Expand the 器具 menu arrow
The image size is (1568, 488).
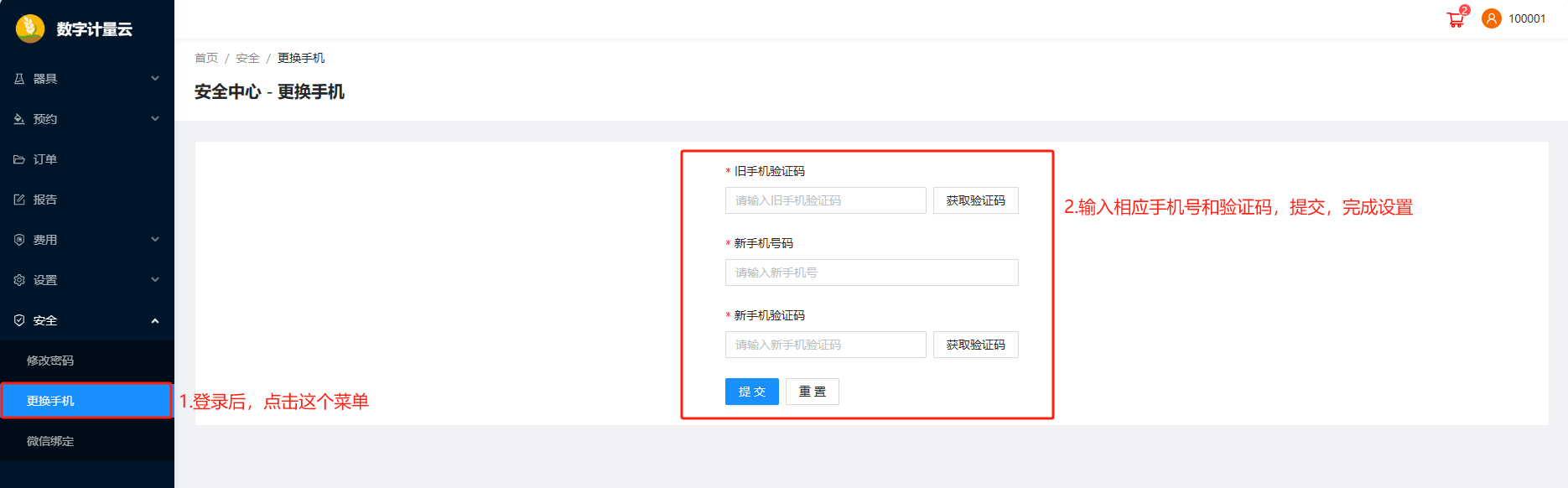pyautogui.click(x=155, y=79)
